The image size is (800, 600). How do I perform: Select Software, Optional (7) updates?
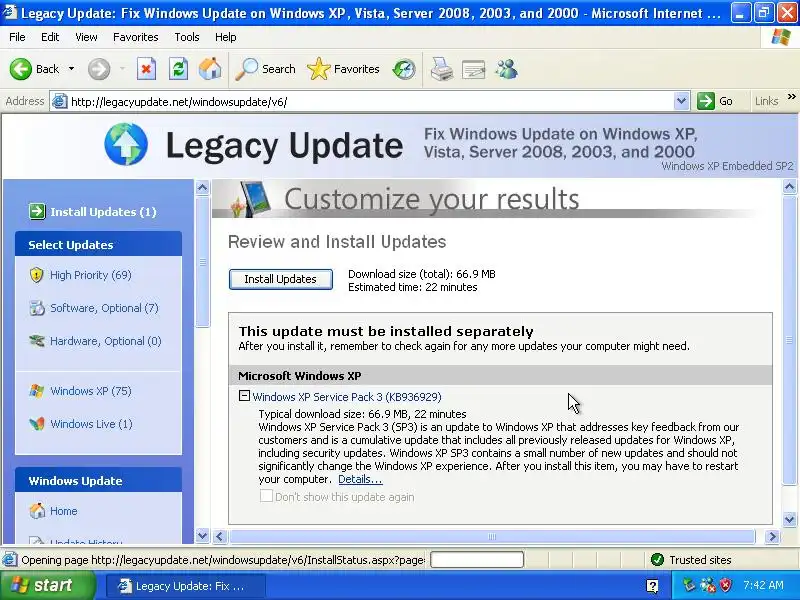pyautogui.click(x=105, y=308)
